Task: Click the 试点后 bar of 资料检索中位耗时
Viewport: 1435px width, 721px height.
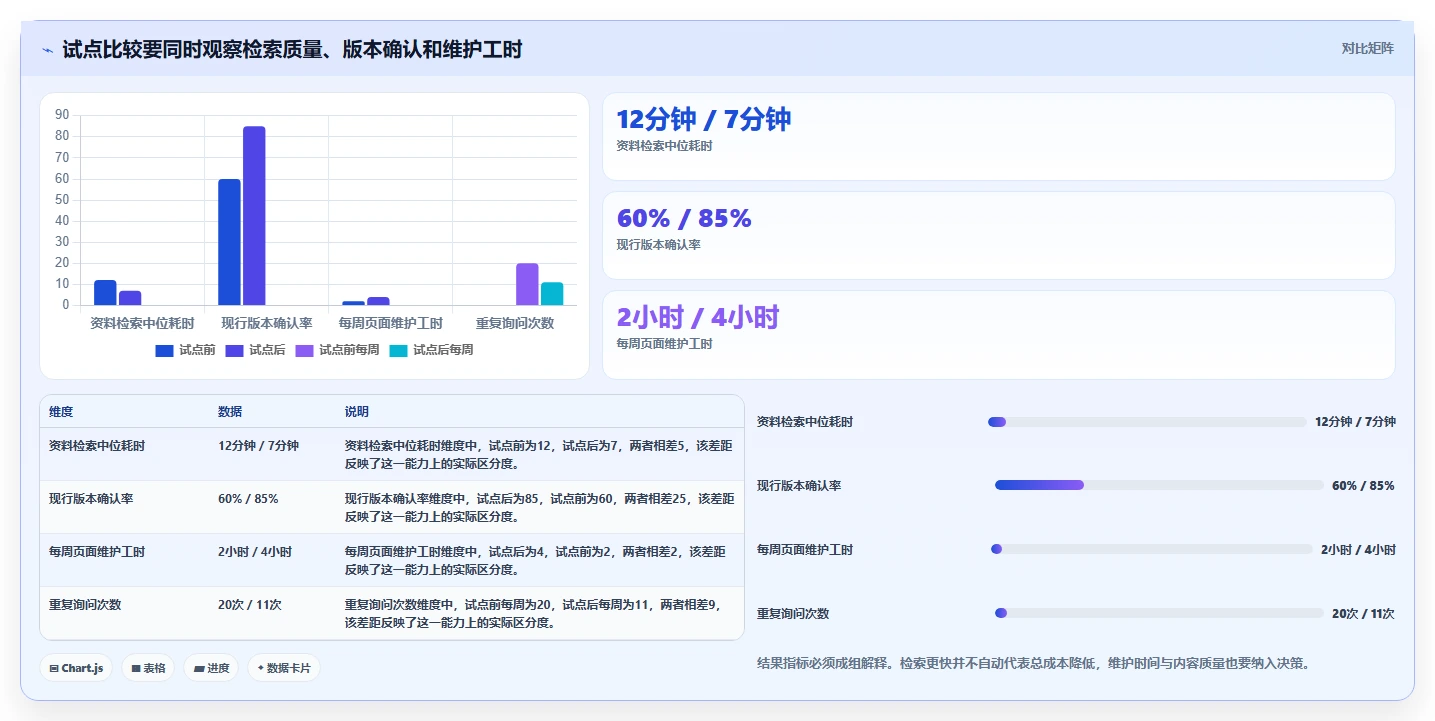Action: coord(130,298)
